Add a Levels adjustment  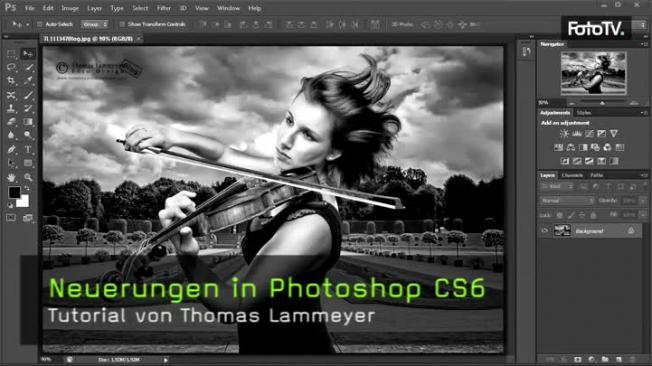577,134
